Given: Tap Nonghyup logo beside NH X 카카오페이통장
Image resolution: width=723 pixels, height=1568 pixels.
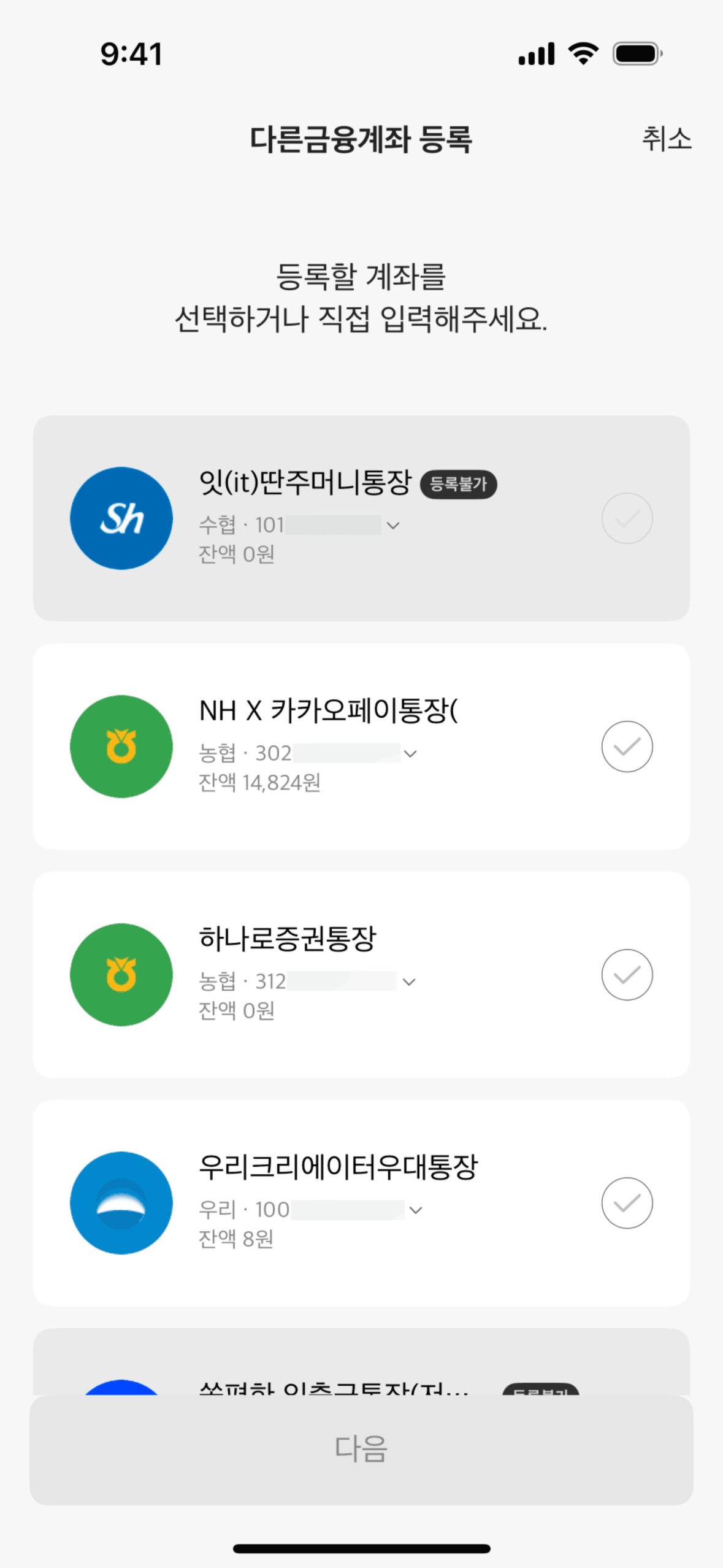Looking at the screenshot, I should pos(121,747).
